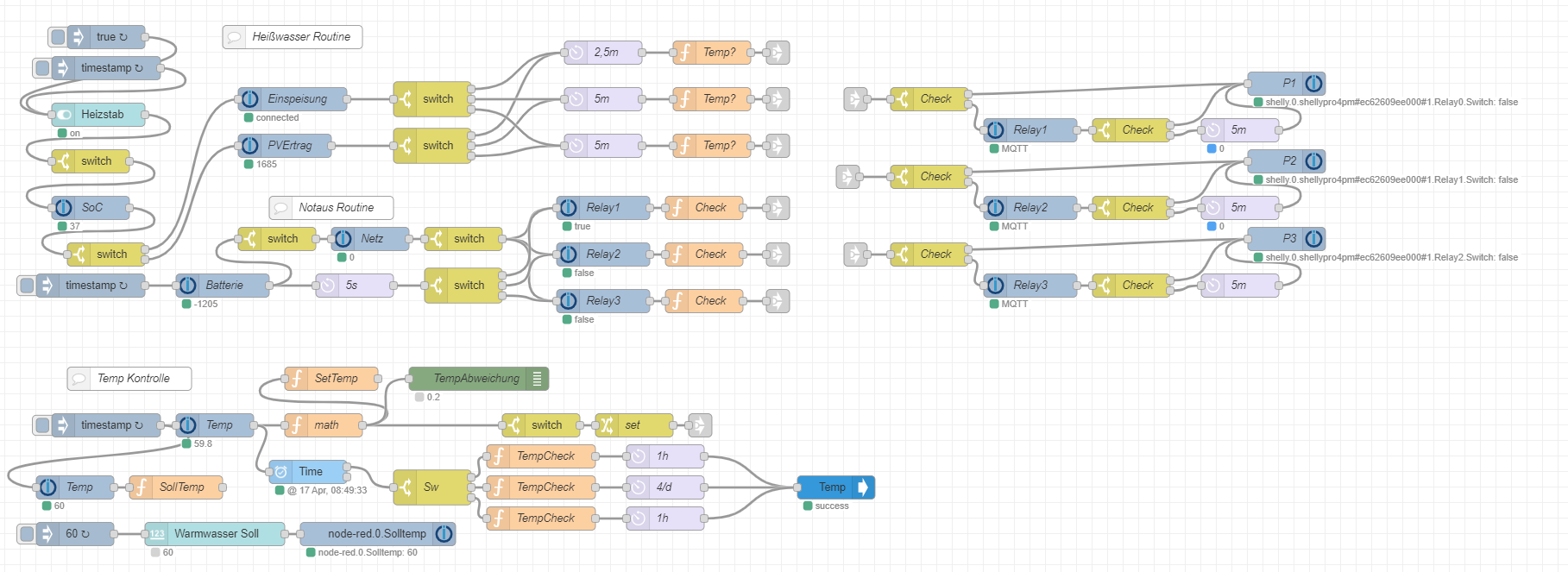1568x572 pixels.
Task: Click the '1685' status under PVErtrag
Action: tap(267, 165)
